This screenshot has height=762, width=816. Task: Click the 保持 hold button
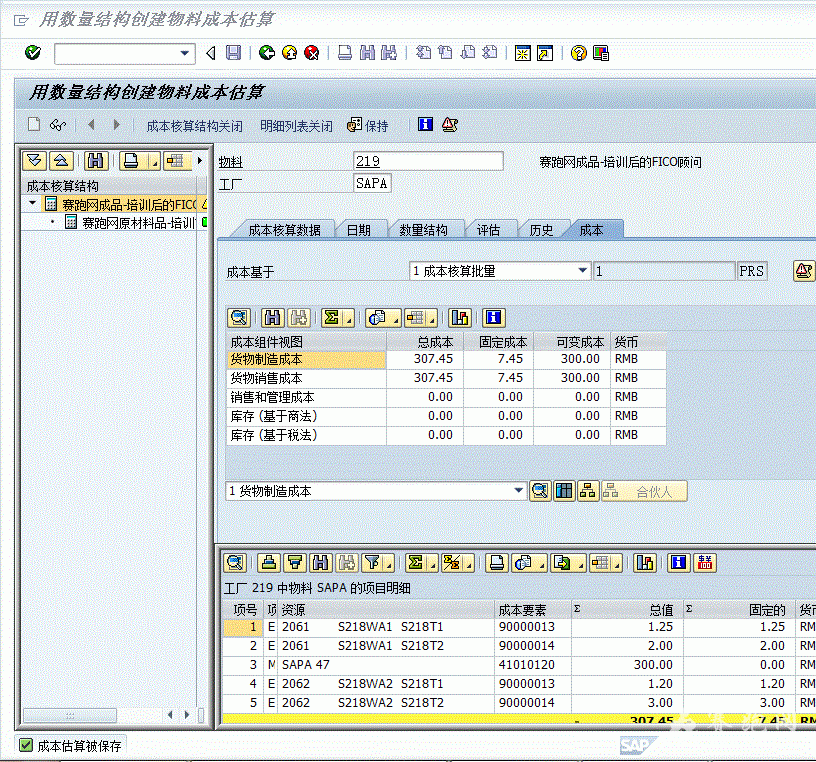click(x=368, y=125)
